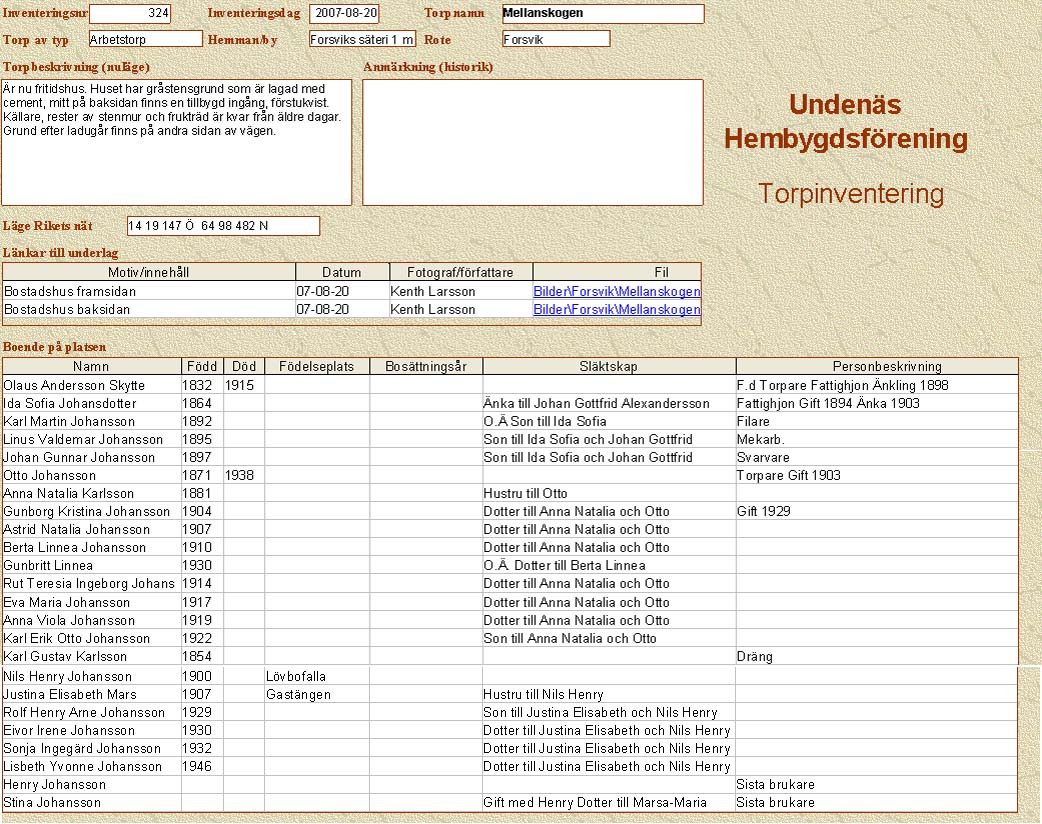Click the Torp namn field Mellanskogen

click(602, 14)
